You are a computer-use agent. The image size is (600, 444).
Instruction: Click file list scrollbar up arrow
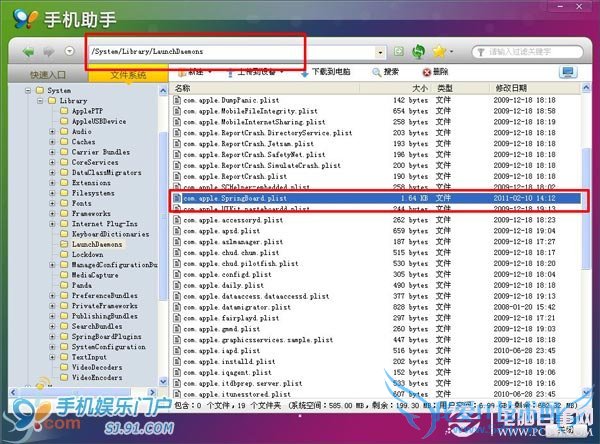coord(586,88)
